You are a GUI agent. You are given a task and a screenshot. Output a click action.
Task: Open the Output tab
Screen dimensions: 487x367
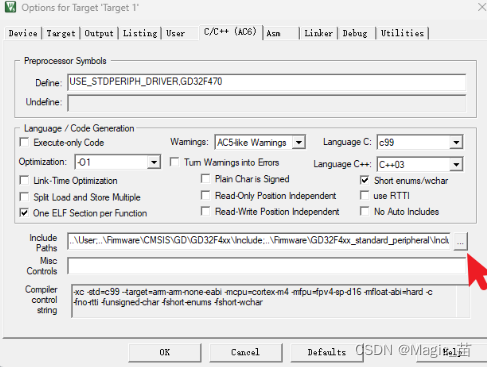pyautogui.click(x=99, y=33)
